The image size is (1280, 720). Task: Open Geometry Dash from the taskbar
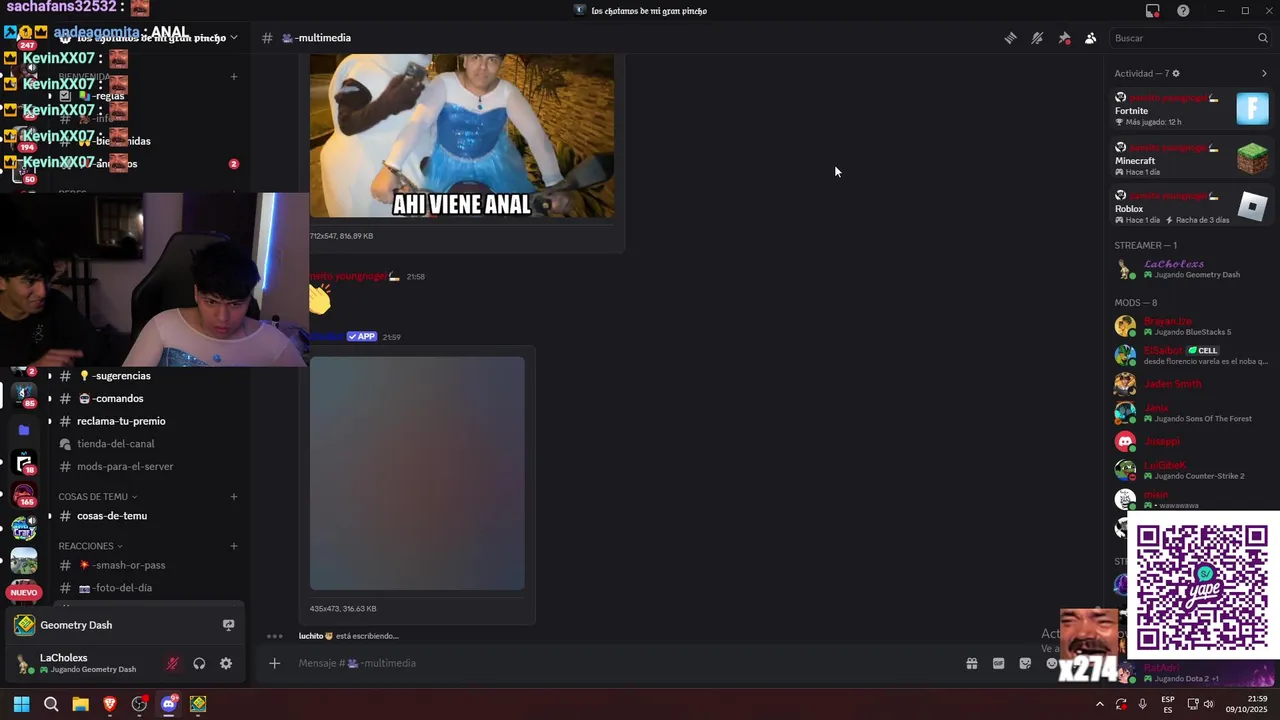point(198,704)
